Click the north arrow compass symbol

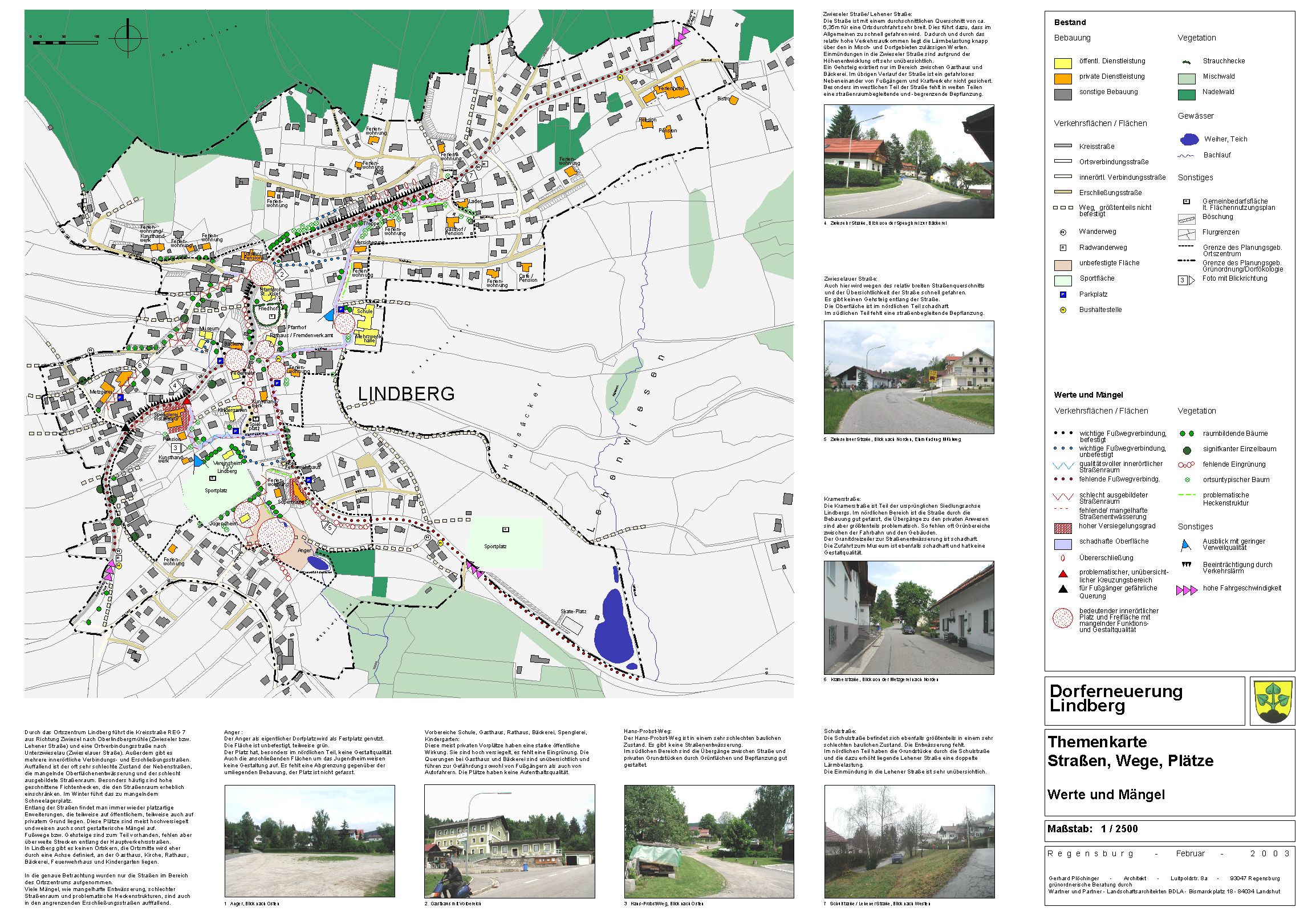point(128,38)
